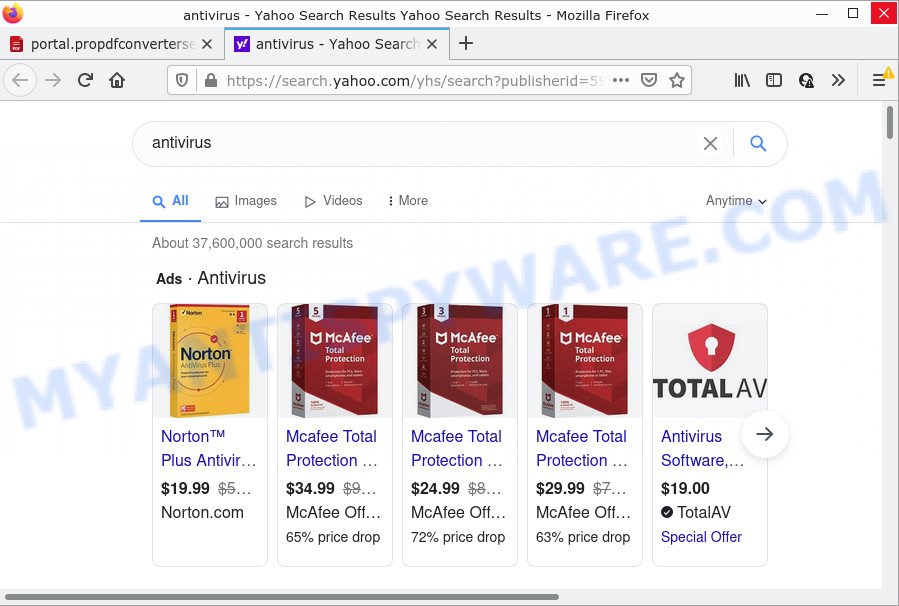Minimize the Firefox window
Screen dimensions: 899x606
pos(822,13)
